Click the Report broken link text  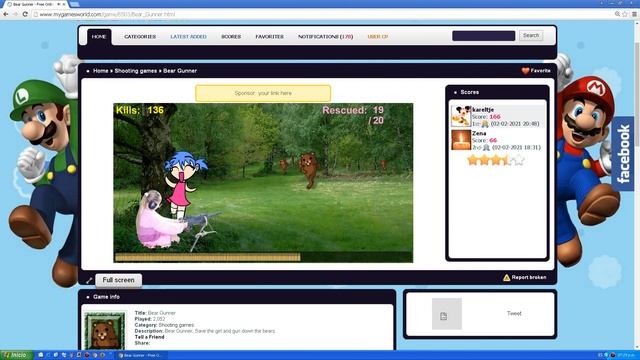(x=529, y=278)
